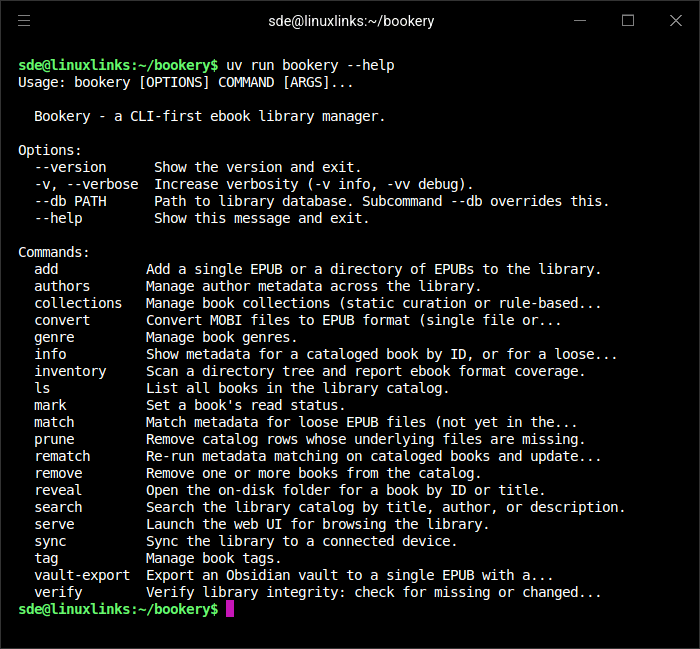
Task: Click the 'add' command name
Action: coord(46,270)
